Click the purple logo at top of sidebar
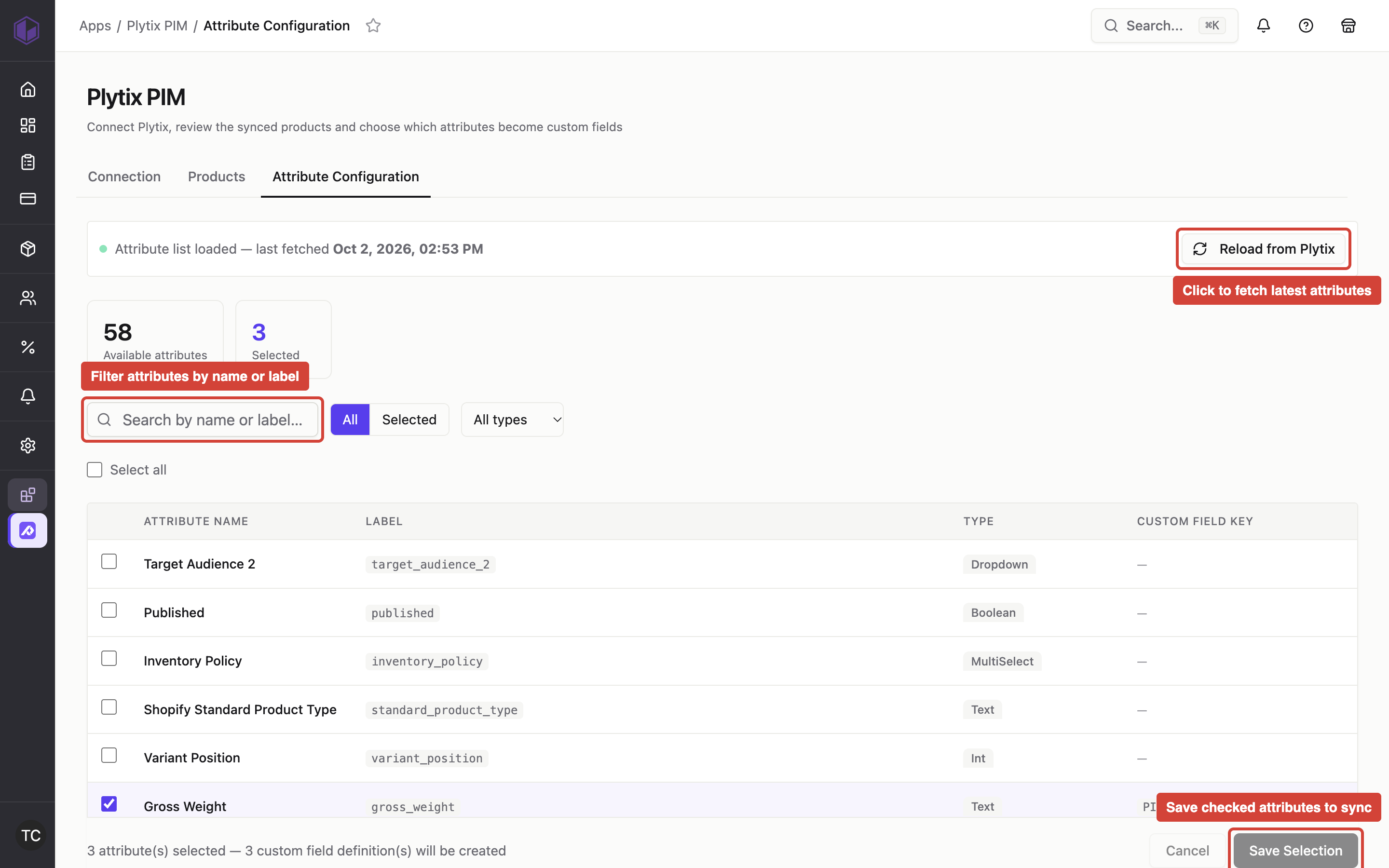 tap(27, 29)
